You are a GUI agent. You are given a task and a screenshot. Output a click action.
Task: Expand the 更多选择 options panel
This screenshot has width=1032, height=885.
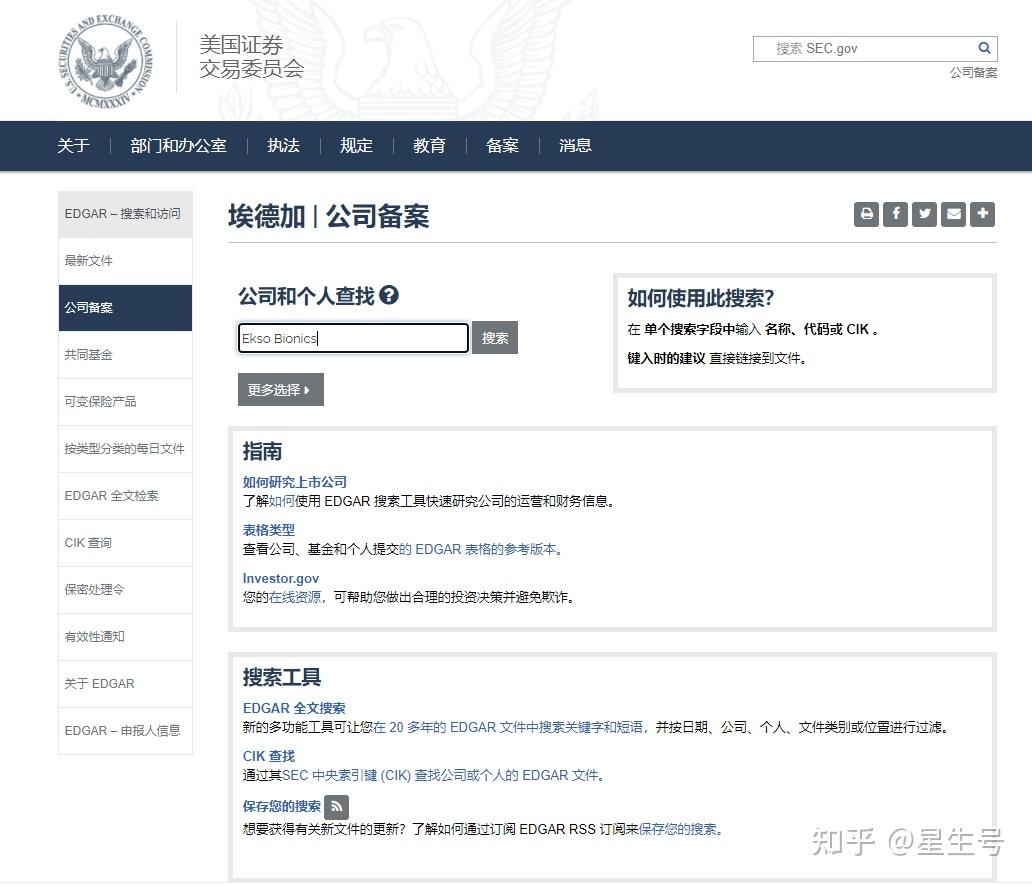pyautogui.click(x=280, y=389)
